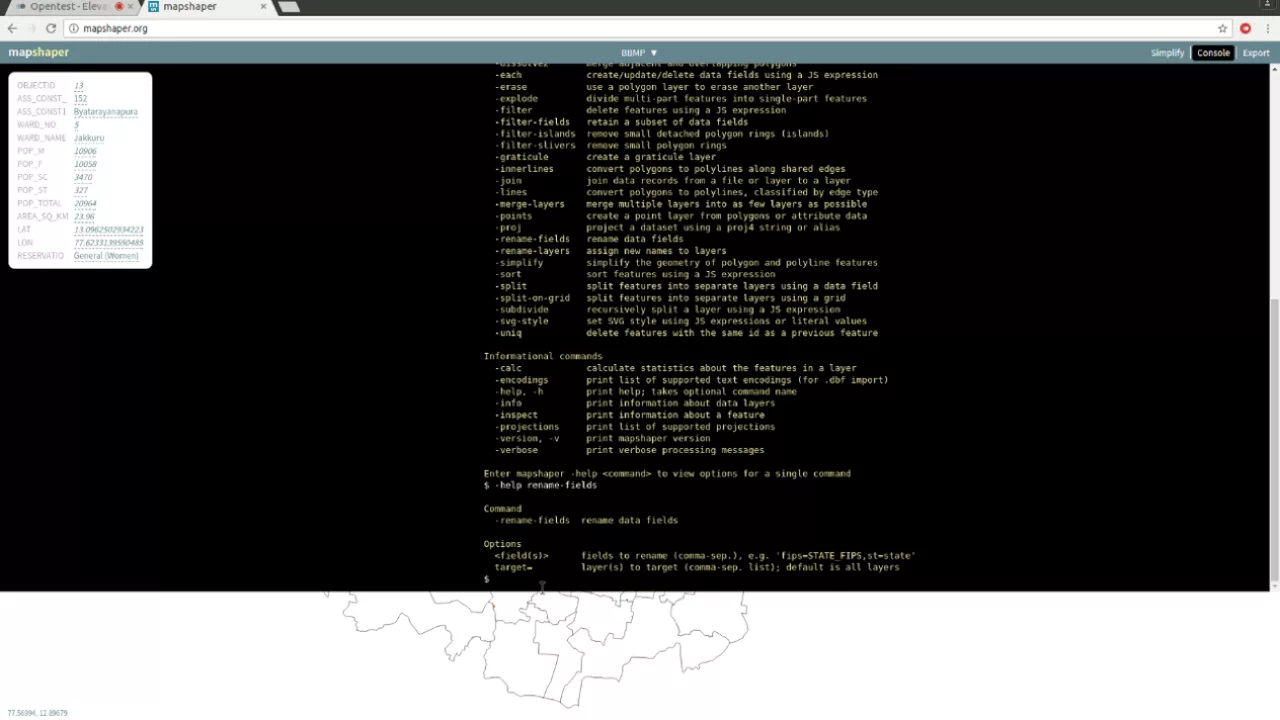Screen dimensions: 1280x720
Task: Click the '-svg-style' command text
Action: 522,321
